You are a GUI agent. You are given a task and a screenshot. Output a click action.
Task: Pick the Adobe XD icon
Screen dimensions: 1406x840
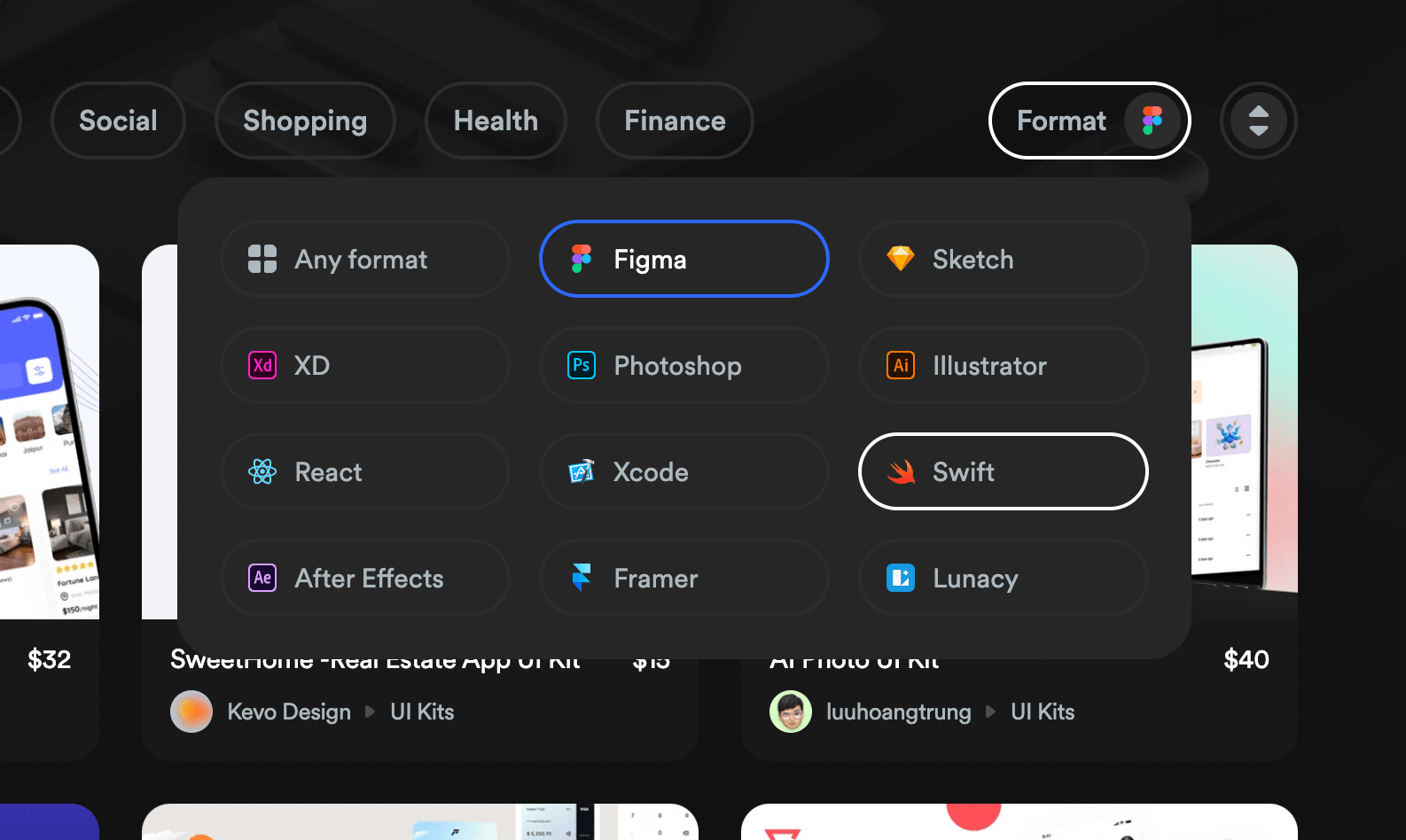pos(262,365)
